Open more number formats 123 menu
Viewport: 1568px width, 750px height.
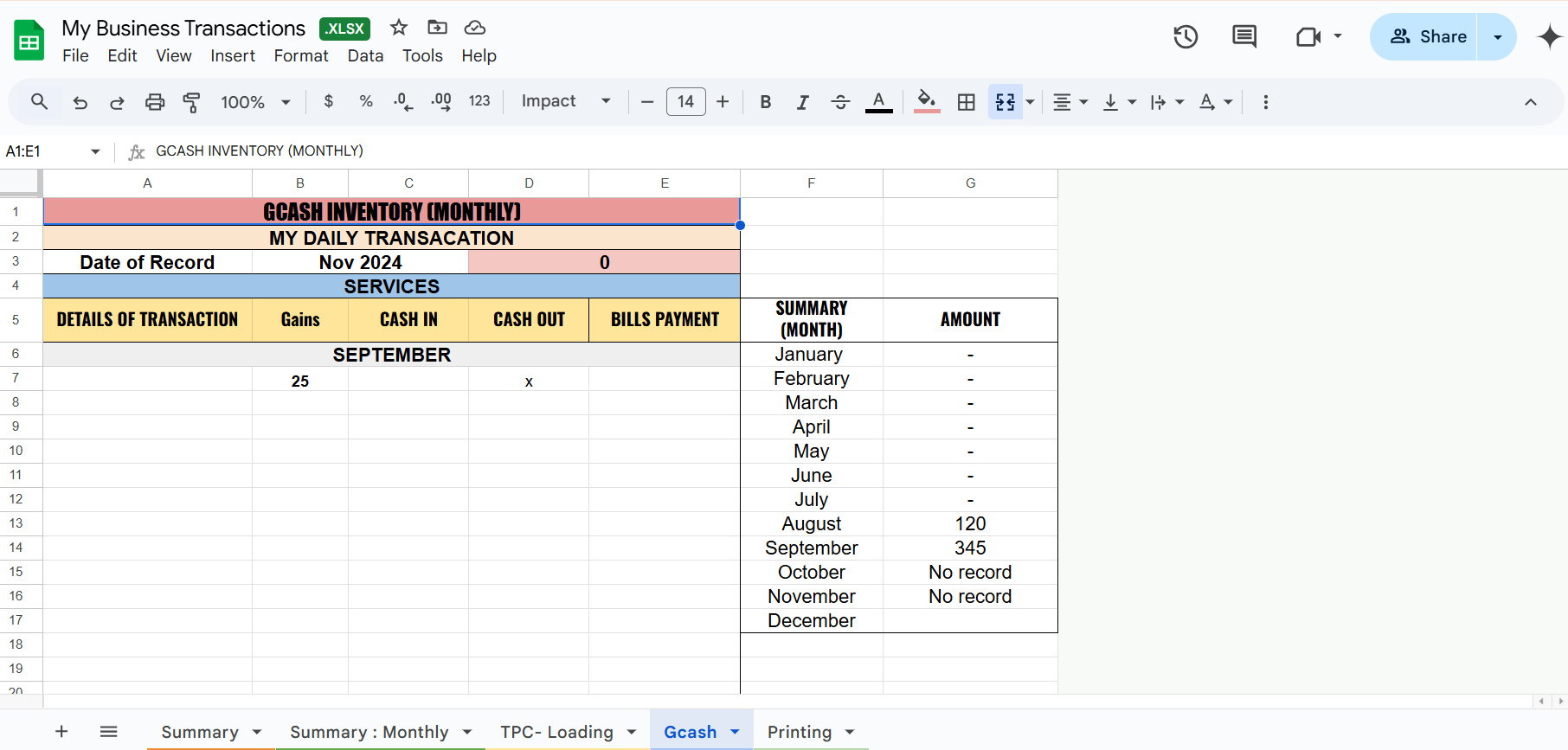click(479, 101)
